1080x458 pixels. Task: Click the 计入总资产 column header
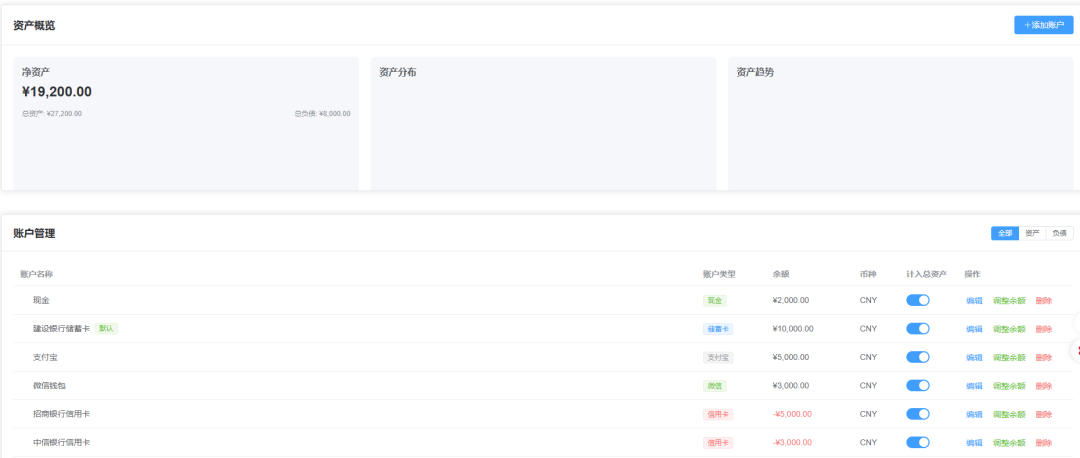(926, 274)
